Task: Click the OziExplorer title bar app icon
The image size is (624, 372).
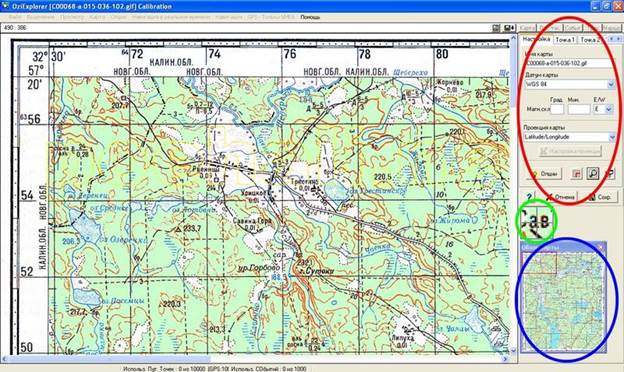Action: [x=5, y=6]
